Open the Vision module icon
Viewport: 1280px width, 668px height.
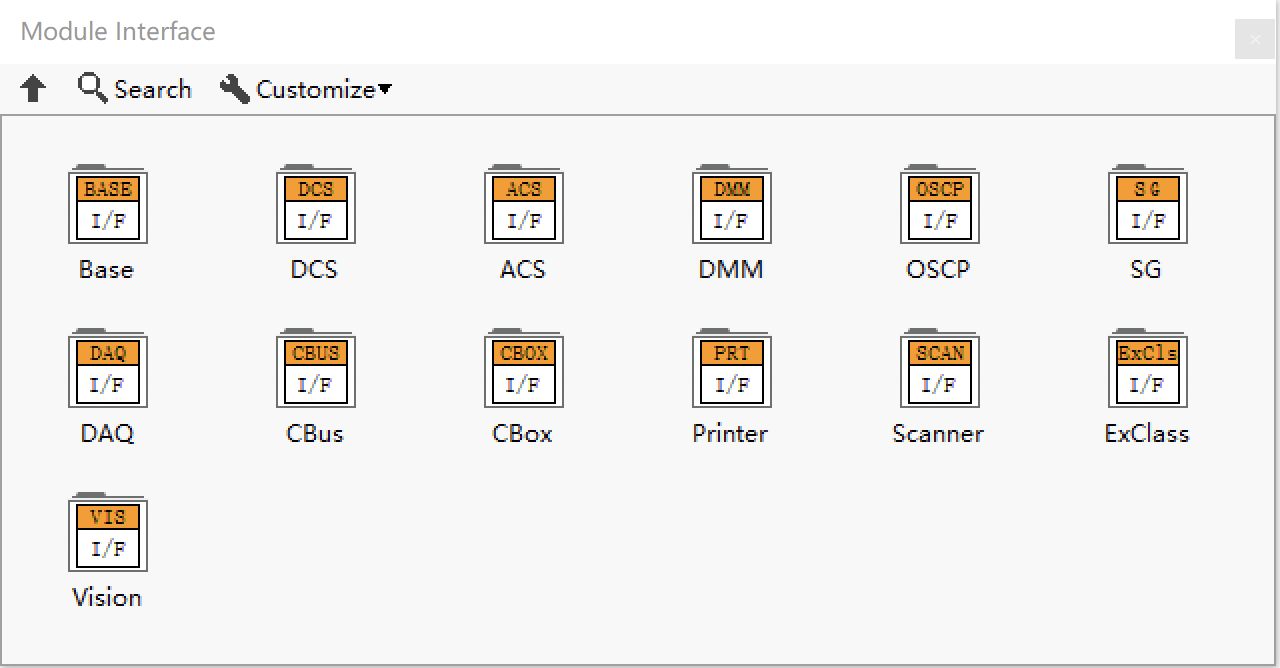[107, 534]
